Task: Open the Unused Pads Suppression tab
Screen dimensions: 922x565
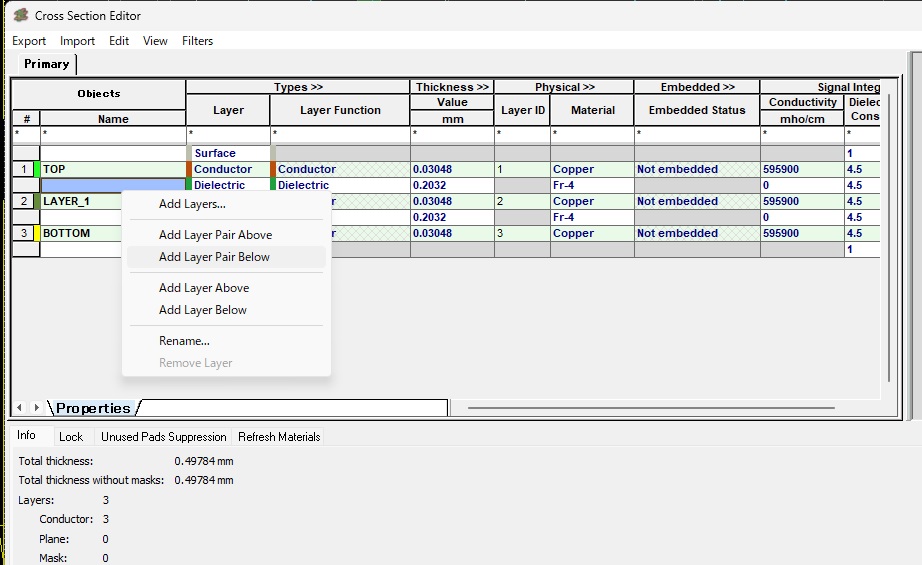Action: click(x=163, y=437)
